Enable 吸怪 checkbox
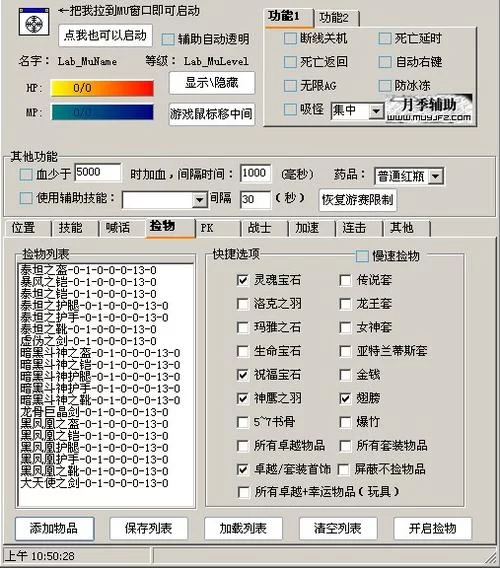Screen dimensions: 500x568 (x=290, y=109)
